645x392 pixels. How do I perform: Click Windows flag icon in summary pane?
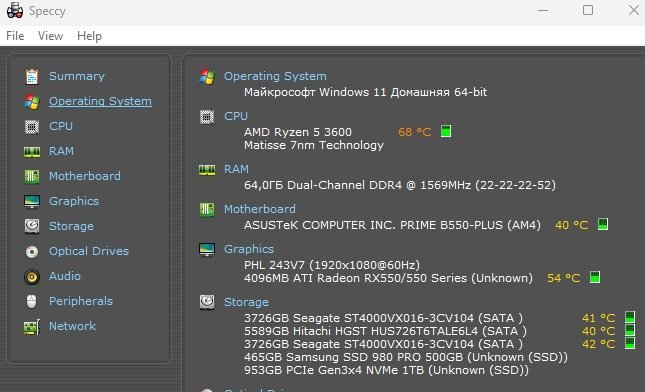(x=207, y=77)
